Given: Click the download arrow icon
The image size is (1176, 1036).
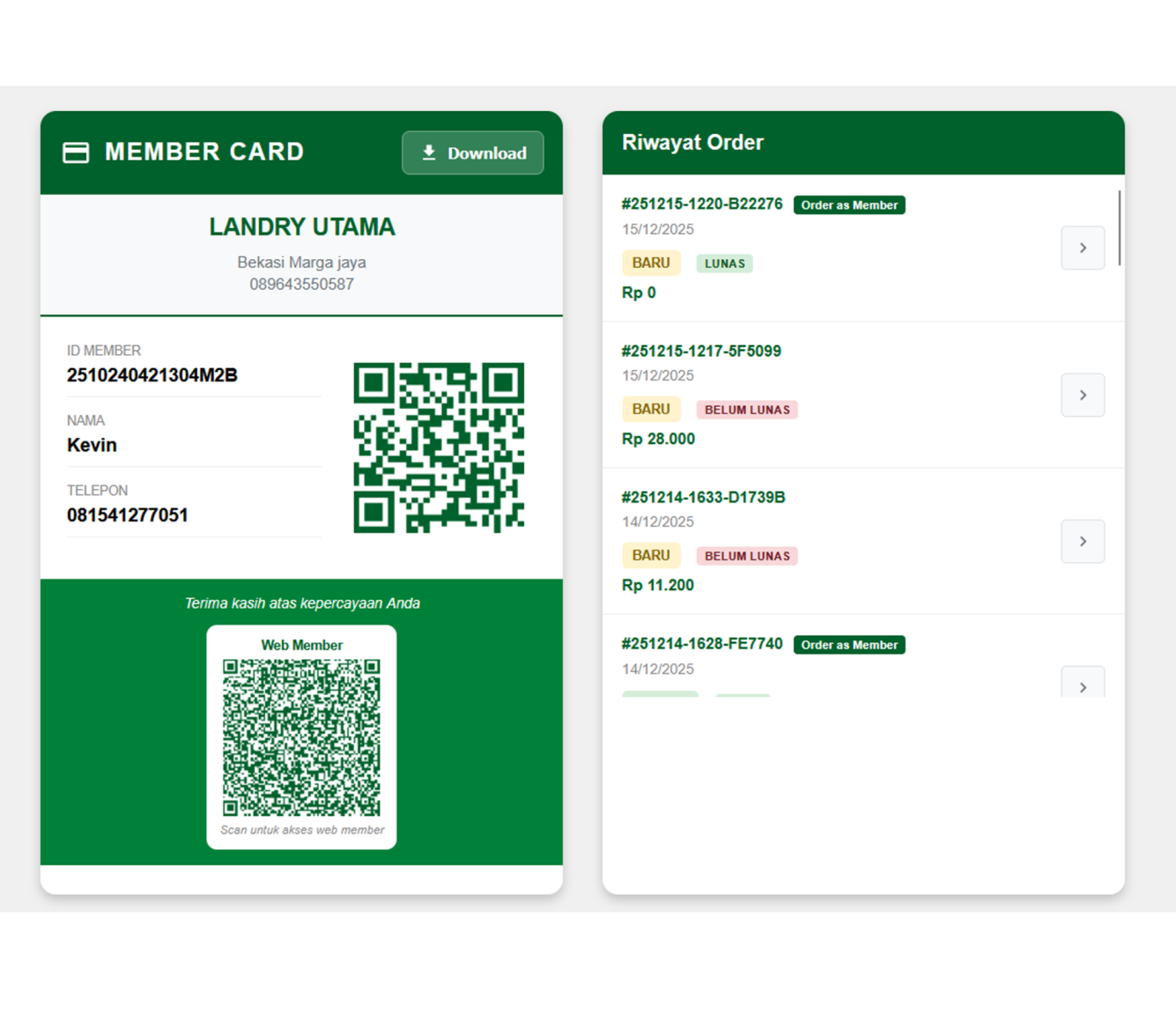Looking at the screenshot, I should 429,153.
